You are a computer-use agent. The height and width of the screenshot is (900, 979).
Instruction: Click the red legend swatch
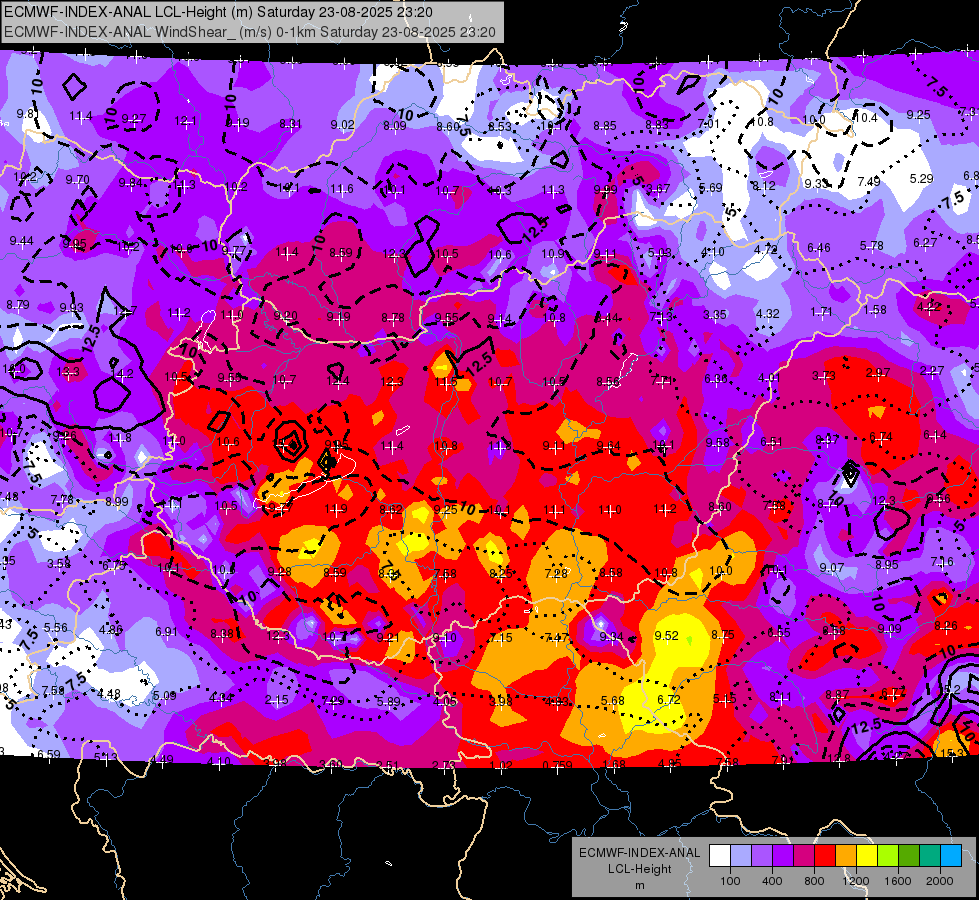(x=825, y=856)
